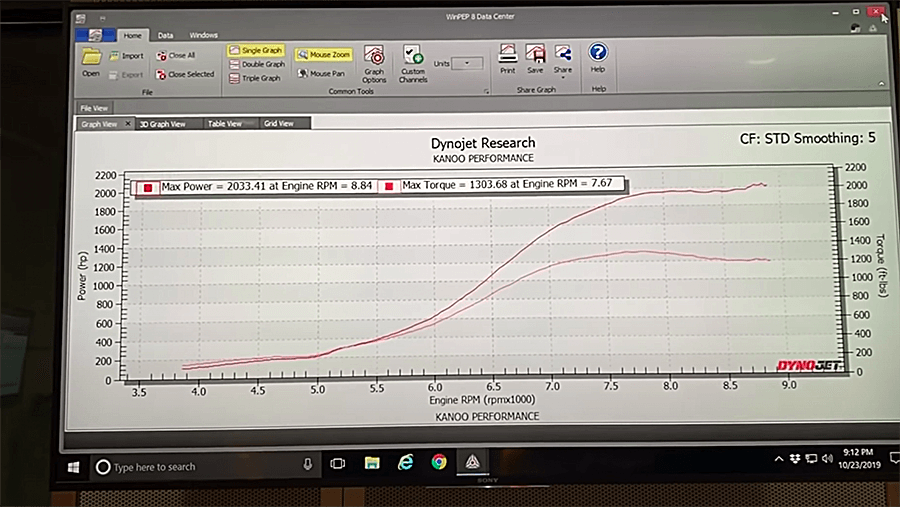The width and height of the screenshot is (900, 507).
Task: Click the microphone icon in the search box
Action: (308, 464)
